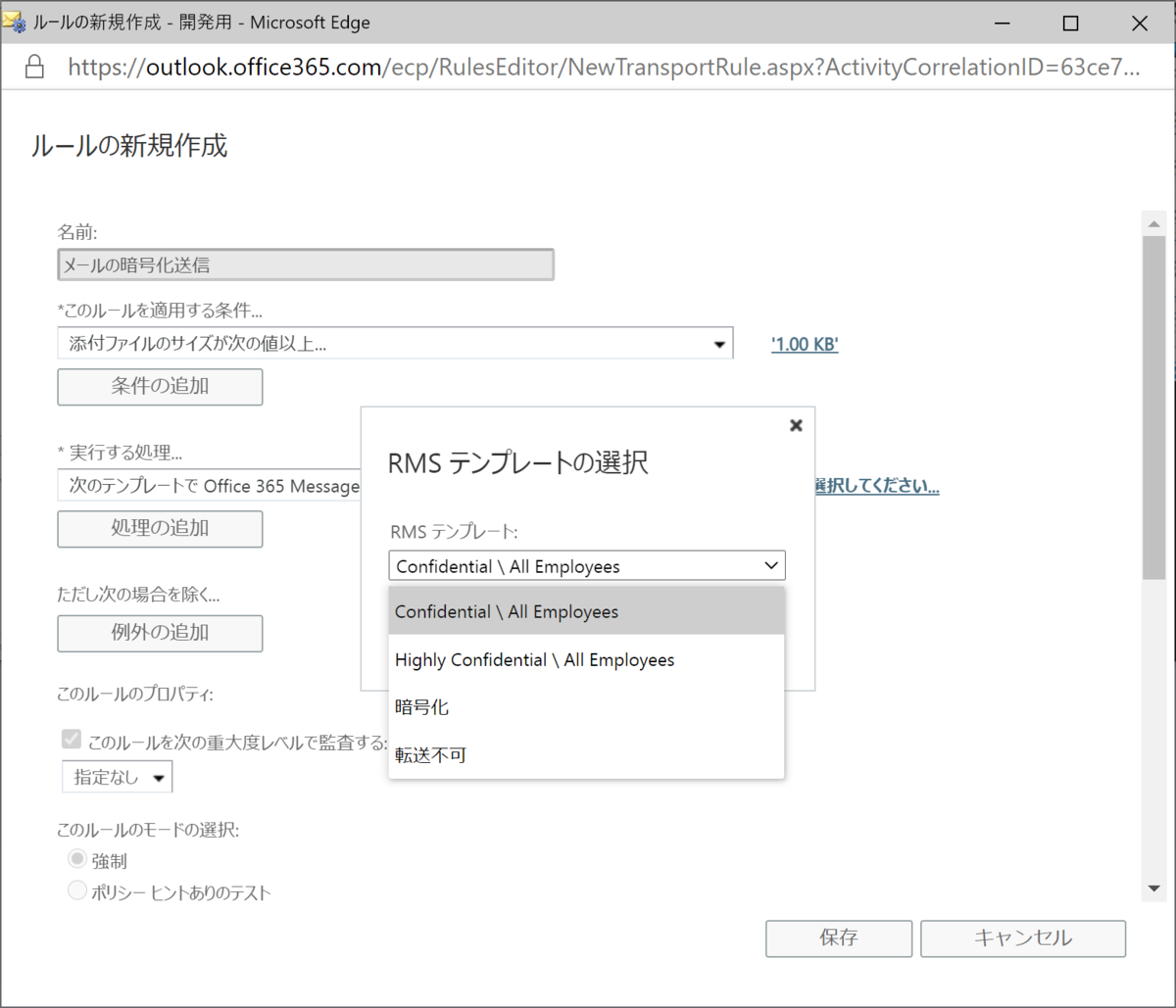Select Confidential \ All Employees option
Viewport: 1176px width, 1008px height.
click(587, 611)
